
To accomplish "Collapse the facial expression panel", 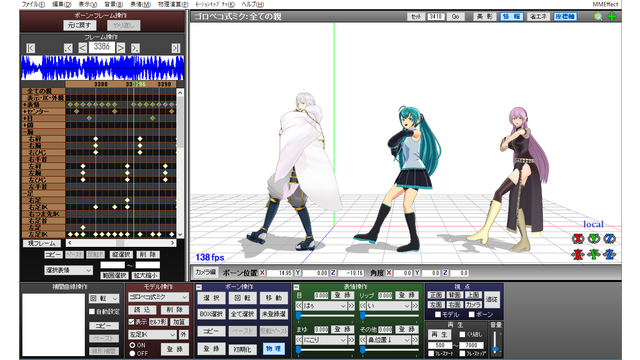I will coord(296,287).
